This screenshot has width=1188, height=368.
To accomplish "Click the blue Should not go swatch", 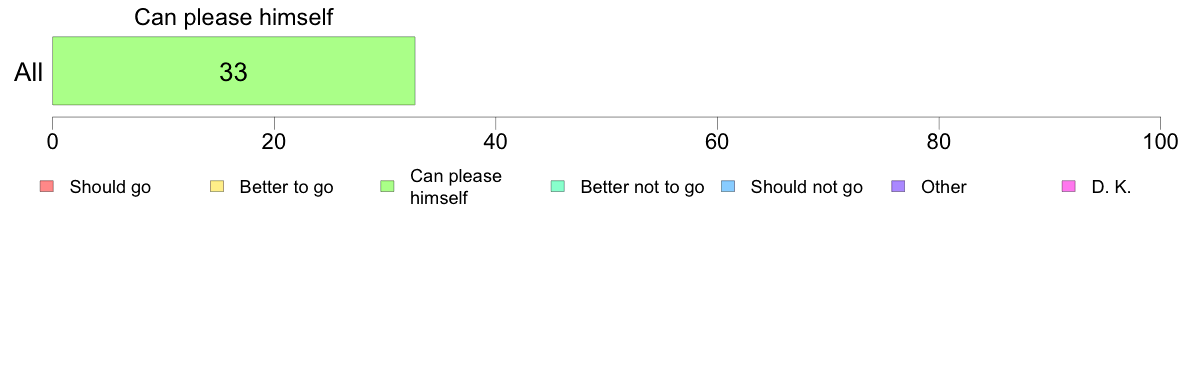I will tap(727, 187).
